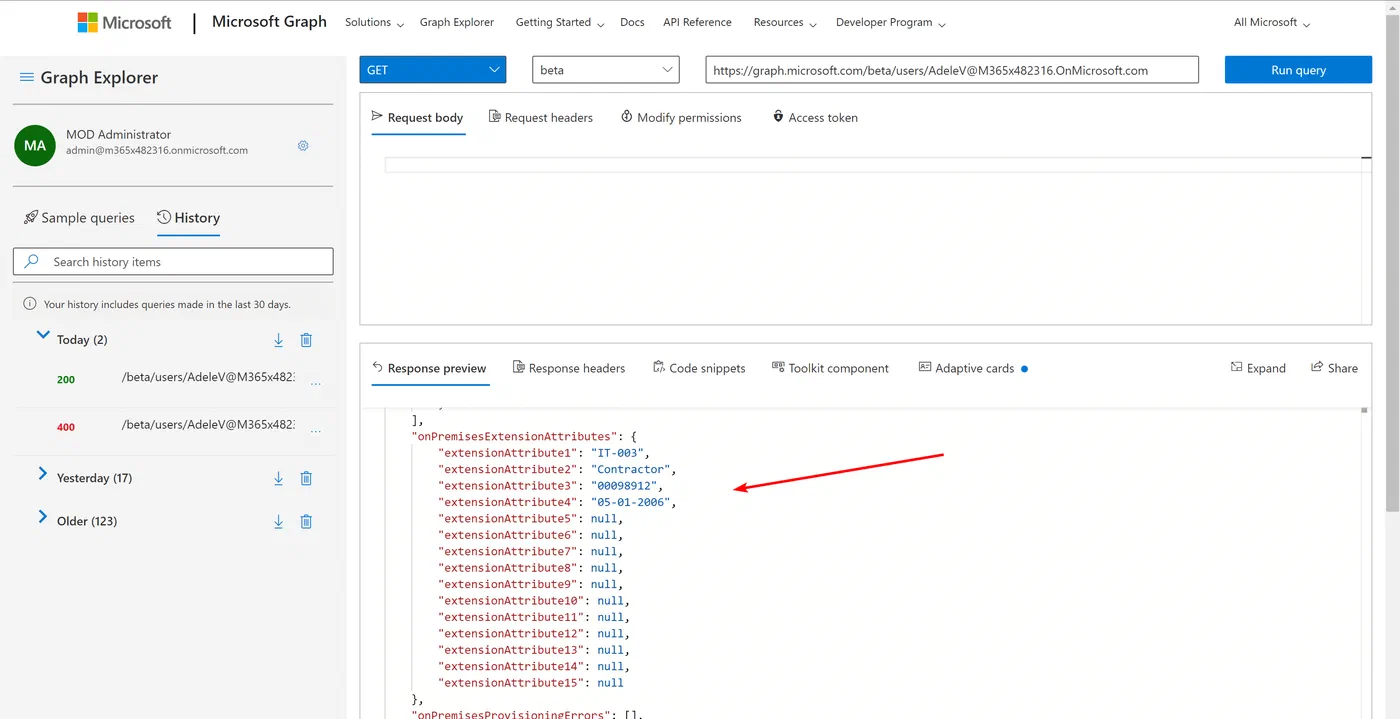The width and height of the screenshot is (1400, 719).
Task: Select the History tab
Action: (188, 217)
